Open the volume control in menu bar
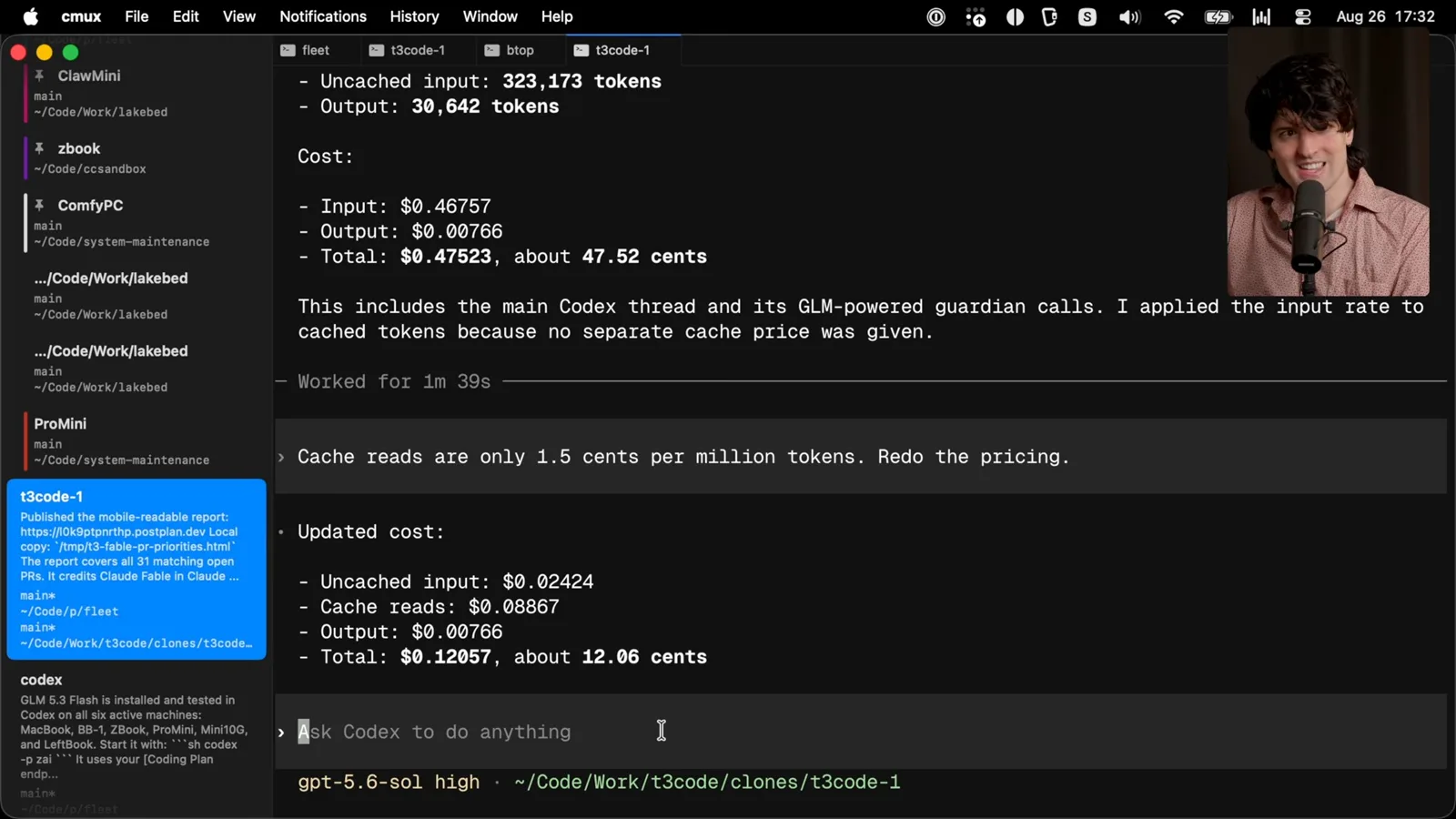1456x819 pixels. point(1129,16)
